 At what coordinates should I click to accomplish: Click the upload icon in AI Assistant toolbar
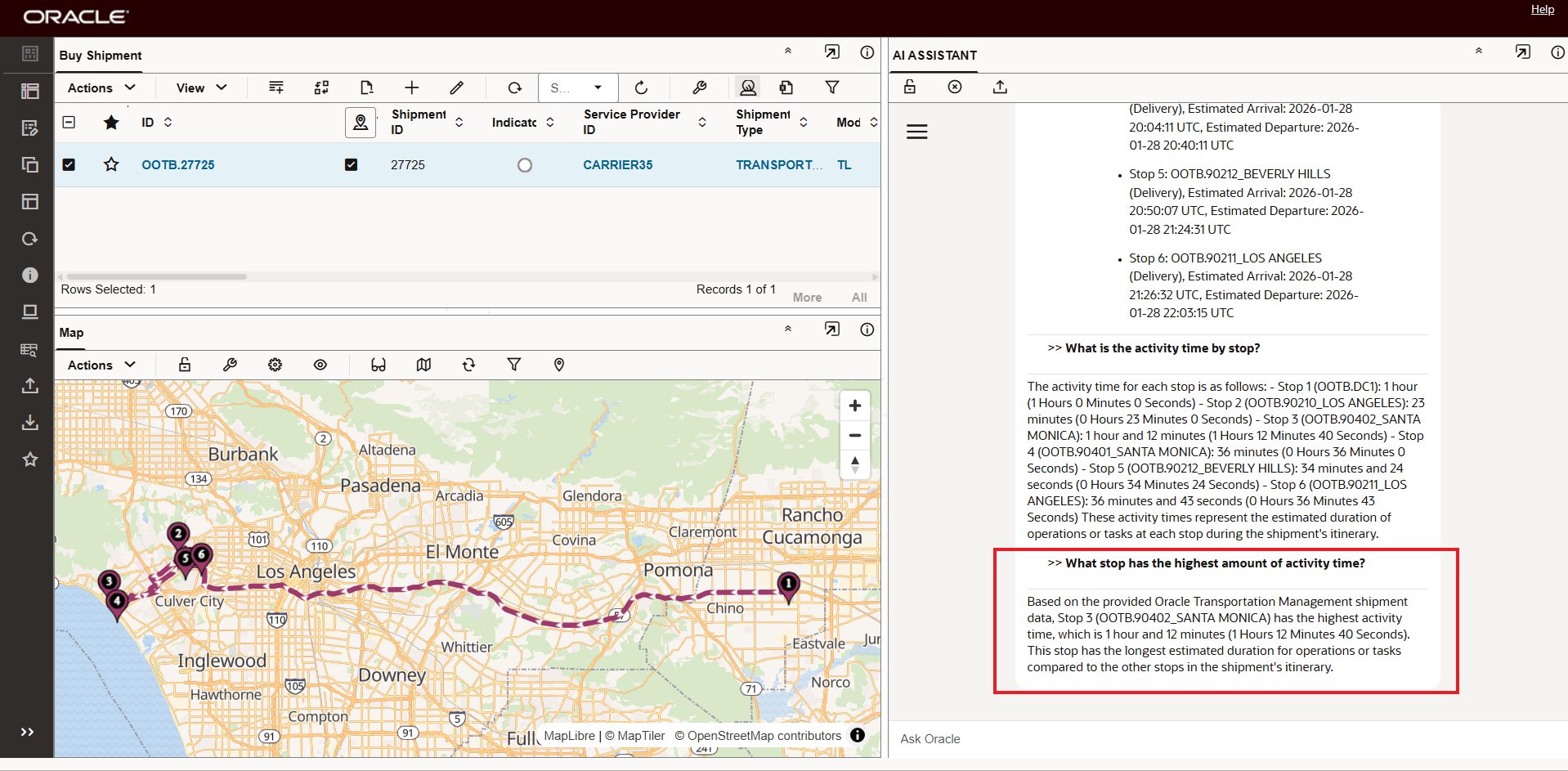tap(1000, 87)
